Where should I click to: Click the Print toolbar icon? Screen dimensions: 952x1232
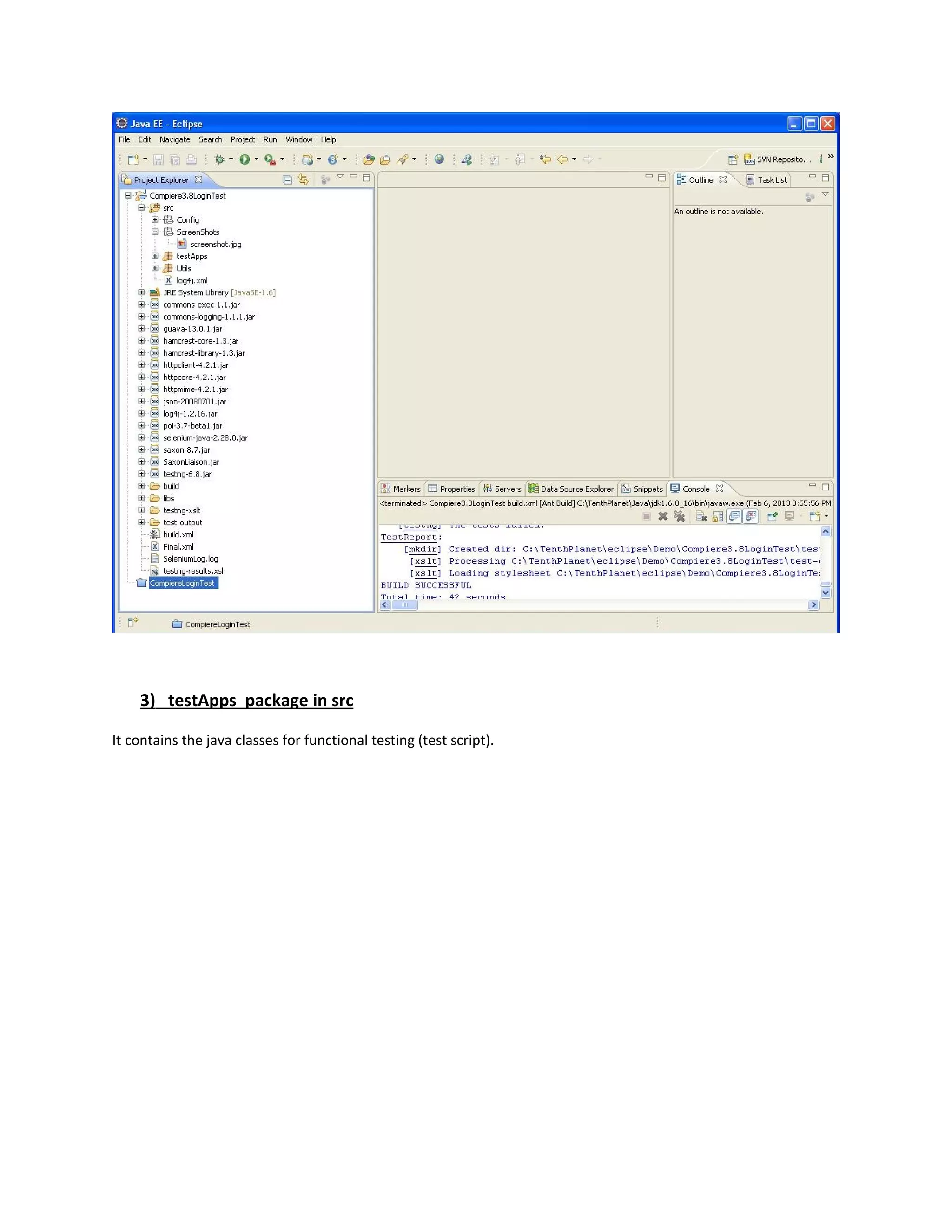point(191,159)
